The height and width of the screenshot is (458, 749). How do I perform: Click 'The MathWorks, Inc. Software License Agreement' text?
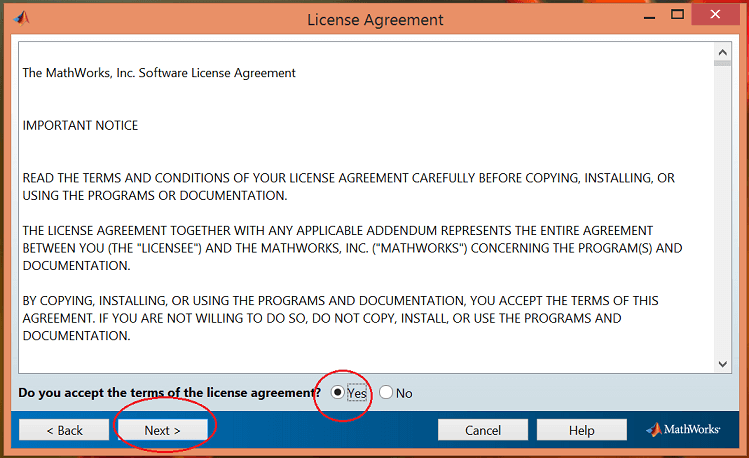159,73
